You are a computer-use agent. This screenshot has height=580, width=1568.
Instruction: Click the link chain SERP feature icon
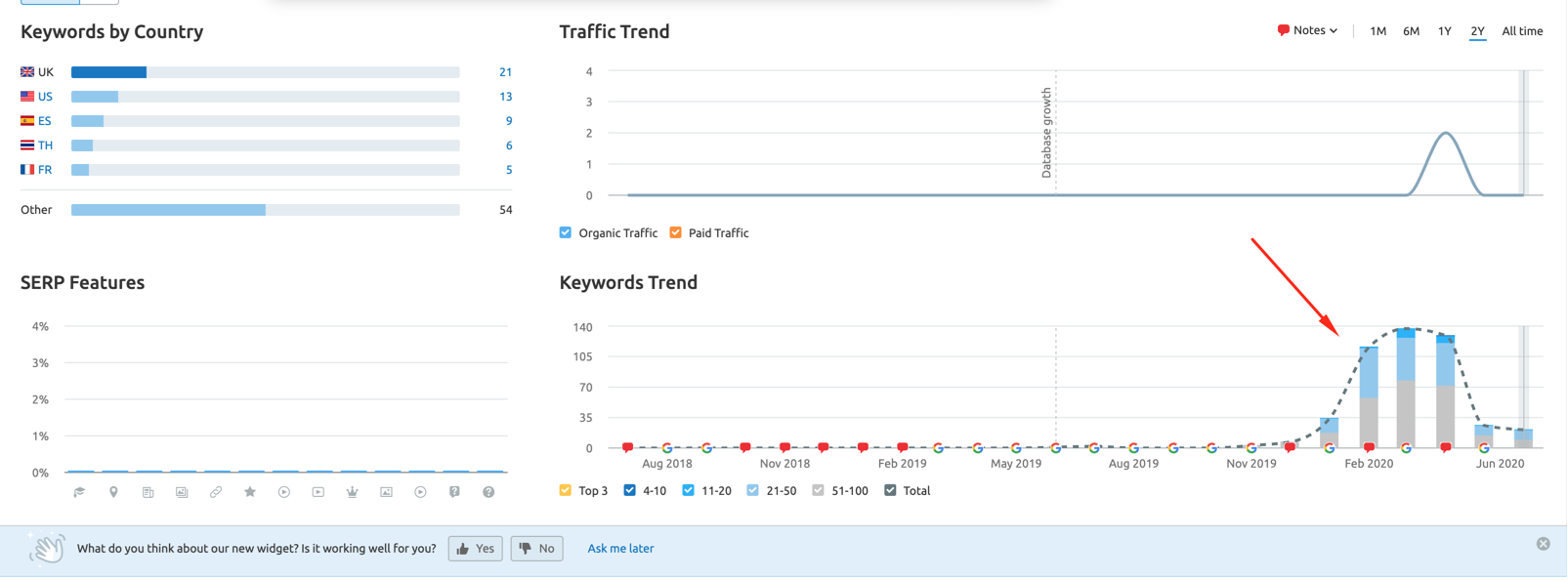(216, 492)
